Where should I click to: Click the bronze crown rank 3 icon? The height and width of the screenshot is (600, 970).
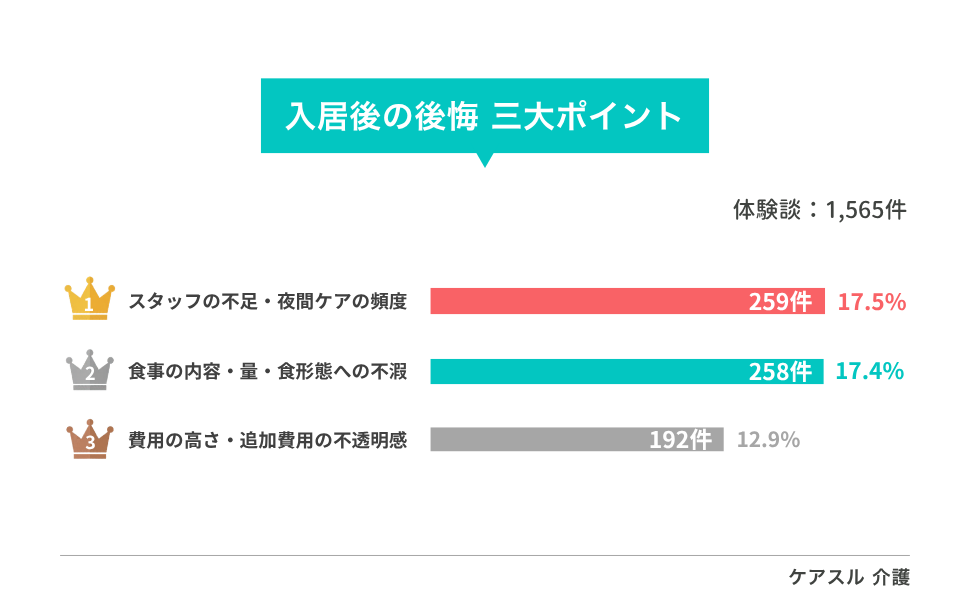(90, 439)
